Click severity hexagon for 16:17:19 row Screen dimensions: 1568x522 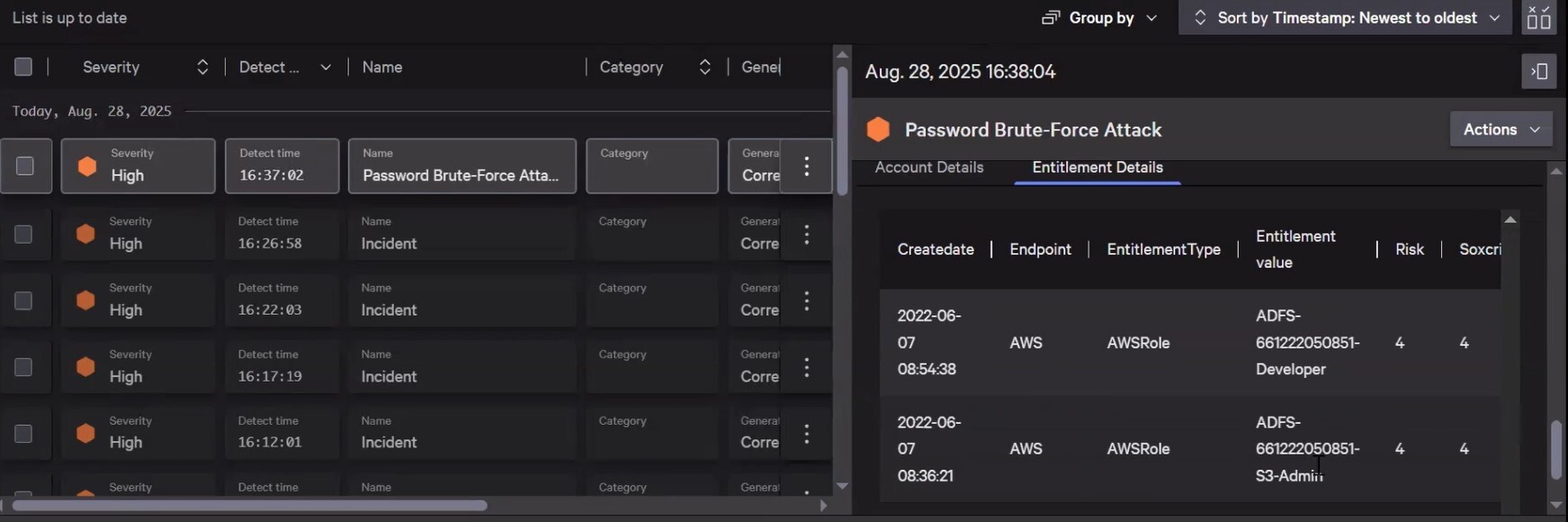pyautogui.click(x=85, y=367)
